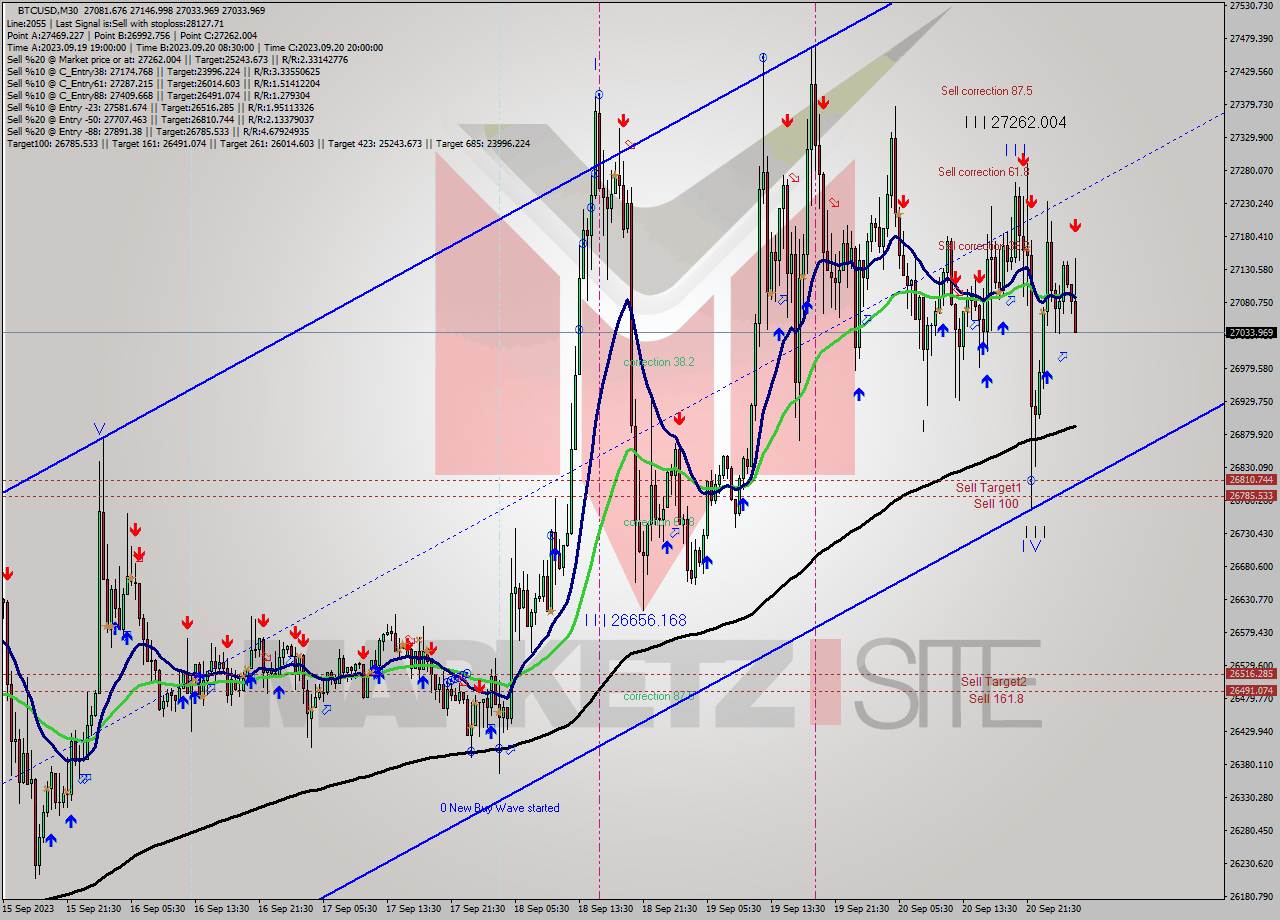Click the 27530.700 price axis label
Viewport: 1280px width, 920px height.
click(1251, 6)
